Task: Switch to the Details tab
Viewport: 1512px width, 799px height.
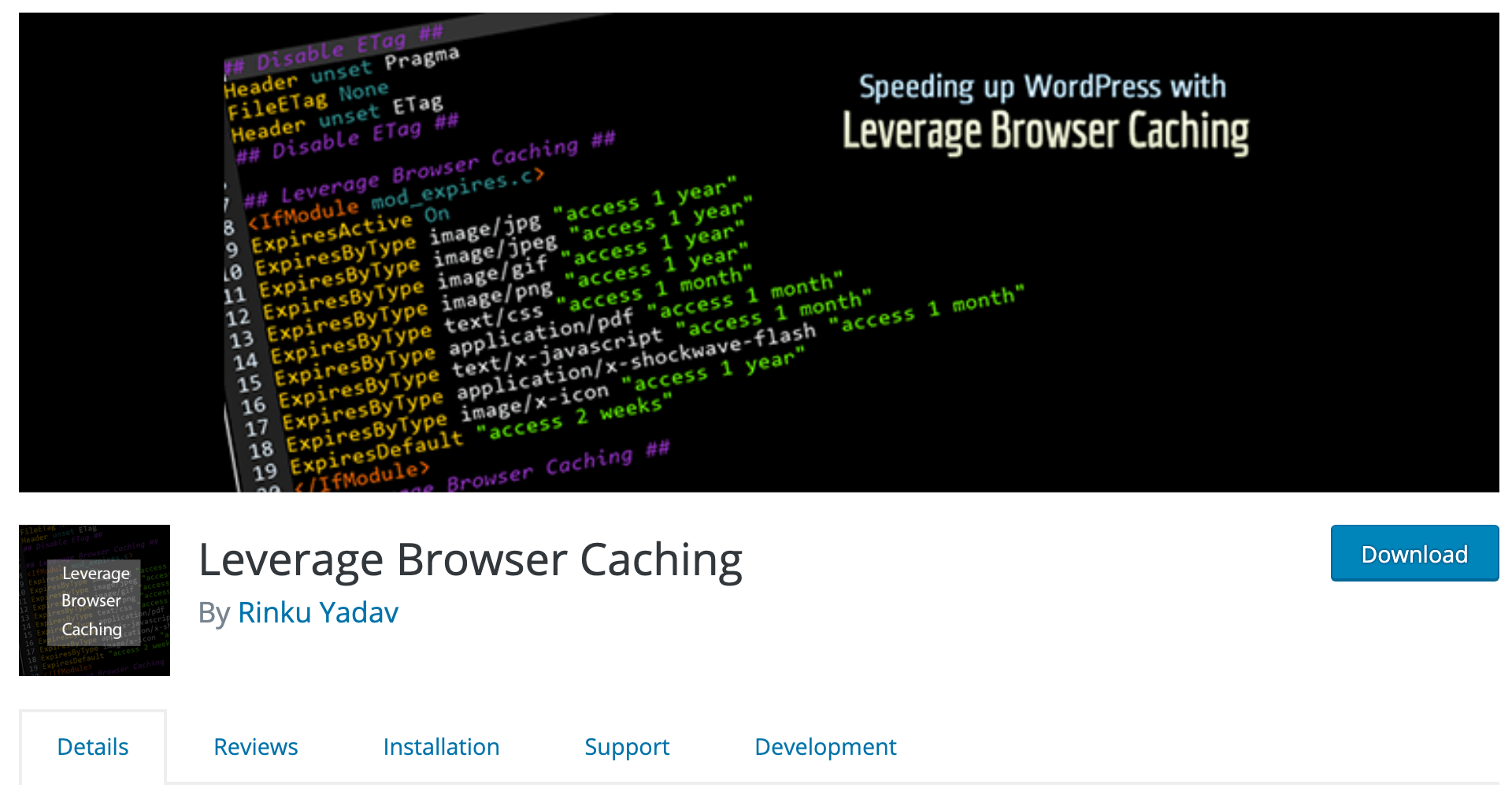Action: click(93, 746)
